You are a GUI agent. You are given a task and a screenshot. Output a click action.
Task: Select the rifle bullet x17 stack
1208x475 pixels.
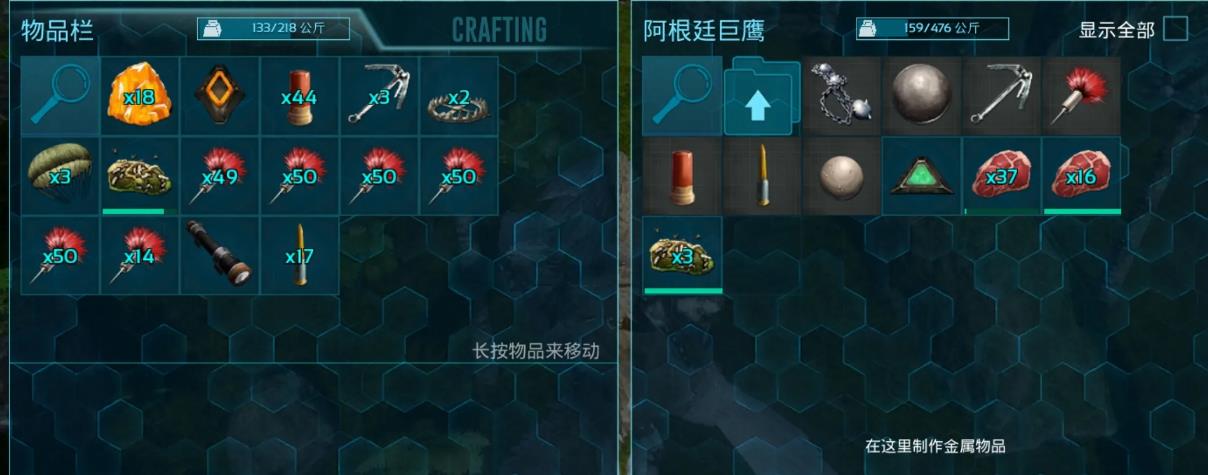point(300,256)
